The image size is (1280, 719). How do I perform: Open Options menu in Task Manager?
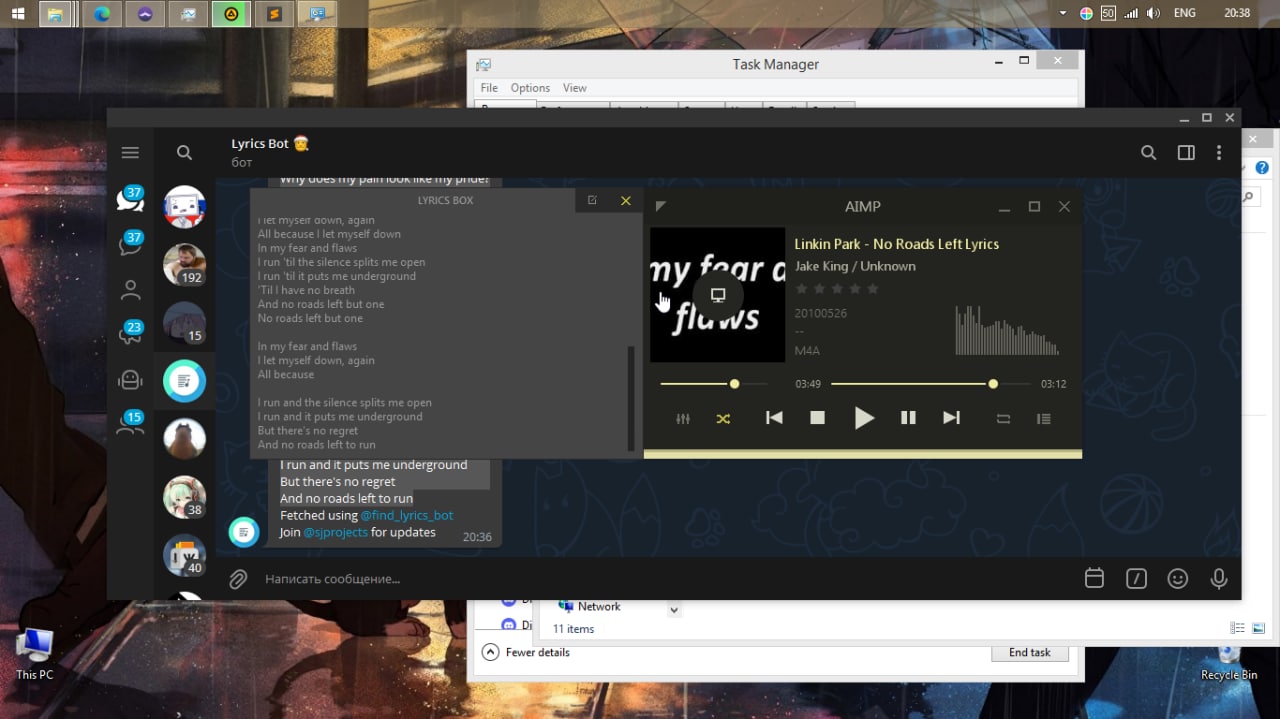(x=530, y=88)
